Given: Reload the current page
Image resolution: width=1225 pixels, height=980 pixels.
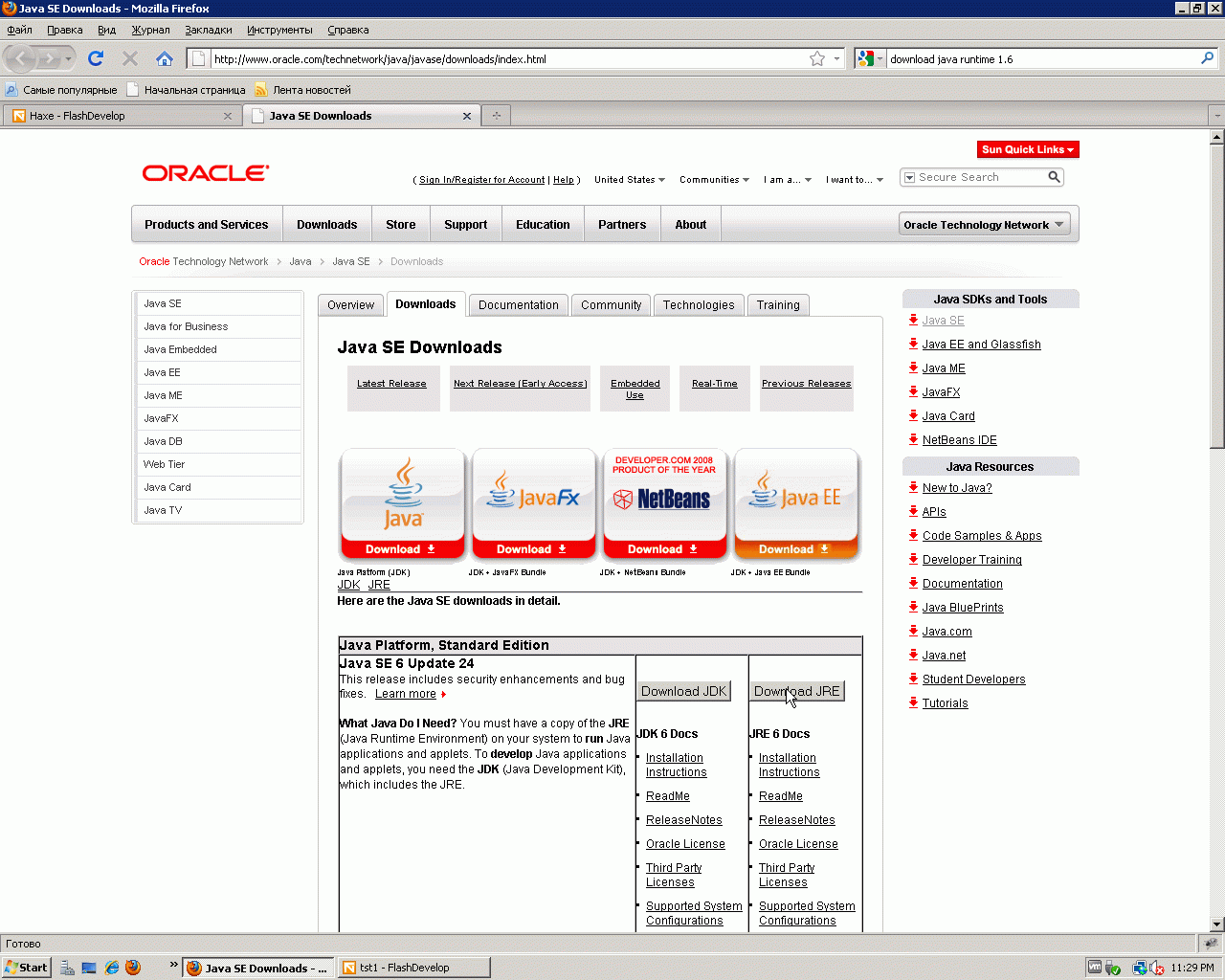Looking at the screenshot, I should click(96, 58).
